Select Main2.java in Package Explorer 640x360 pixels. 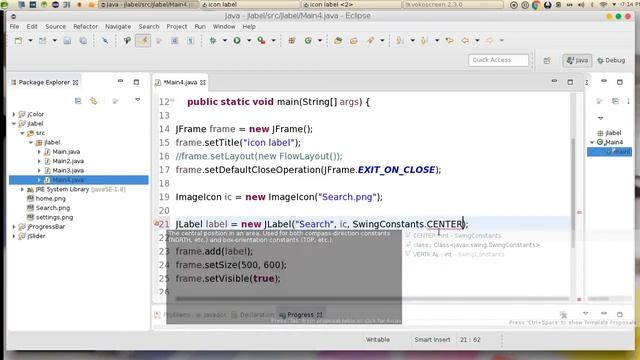click(68, 161)
